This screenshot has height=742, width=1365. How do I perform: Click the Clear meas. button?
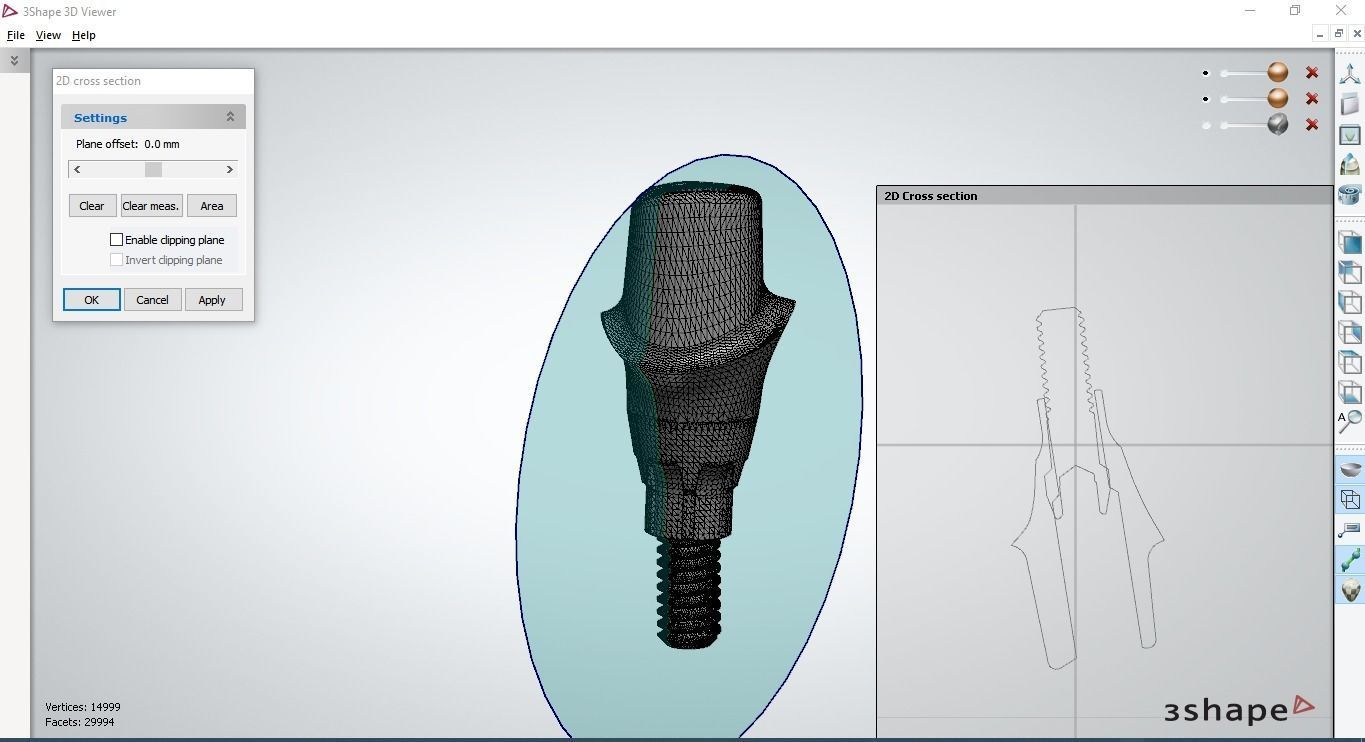point(151,206)
